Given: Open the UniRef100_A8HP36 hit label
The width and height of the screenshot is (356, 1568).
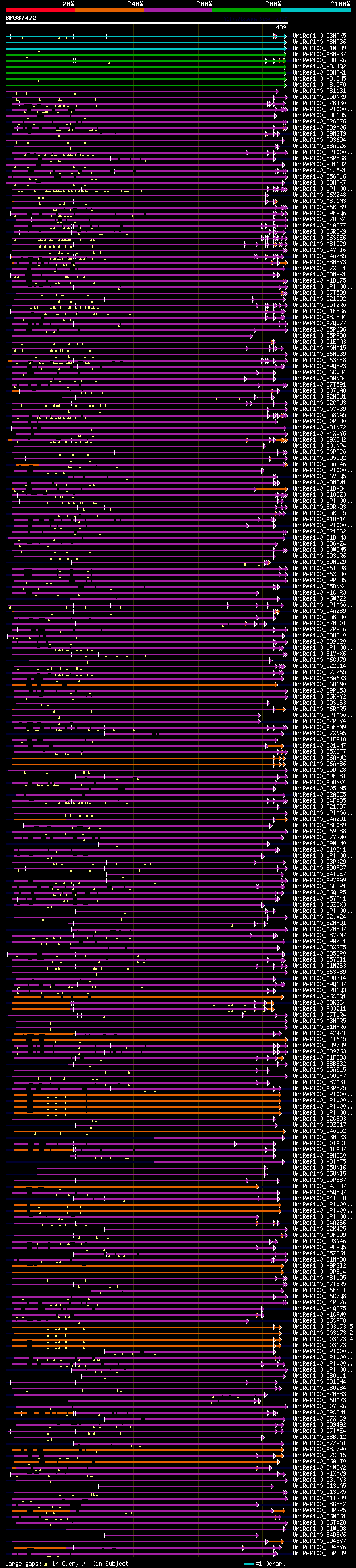Looking at the screenshot, I should (319, 42).
